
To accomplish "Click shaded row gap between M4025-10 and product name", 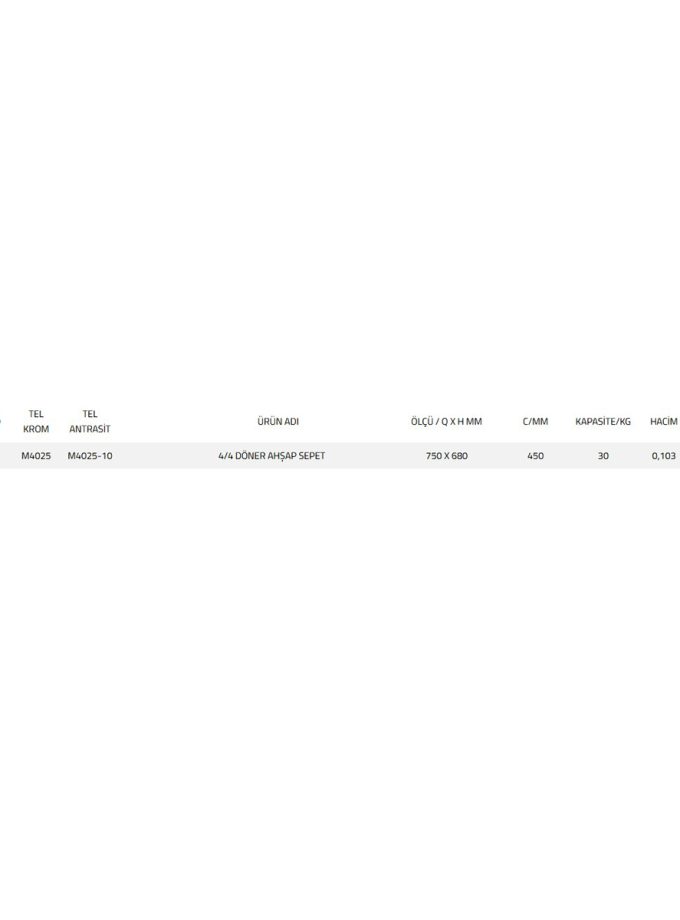I will pos(165,455).
